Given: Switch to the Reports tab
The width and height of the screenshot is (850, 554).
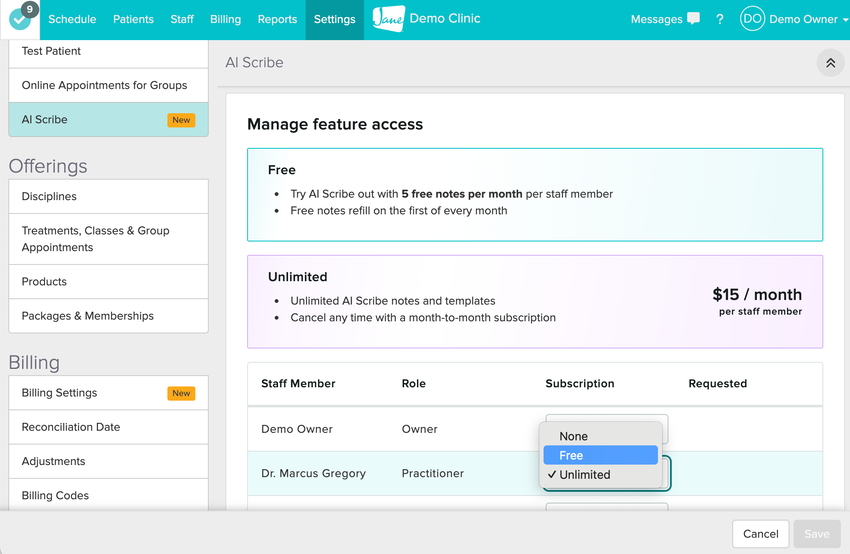Looking at the screenshot, I should tap(277, 19).
